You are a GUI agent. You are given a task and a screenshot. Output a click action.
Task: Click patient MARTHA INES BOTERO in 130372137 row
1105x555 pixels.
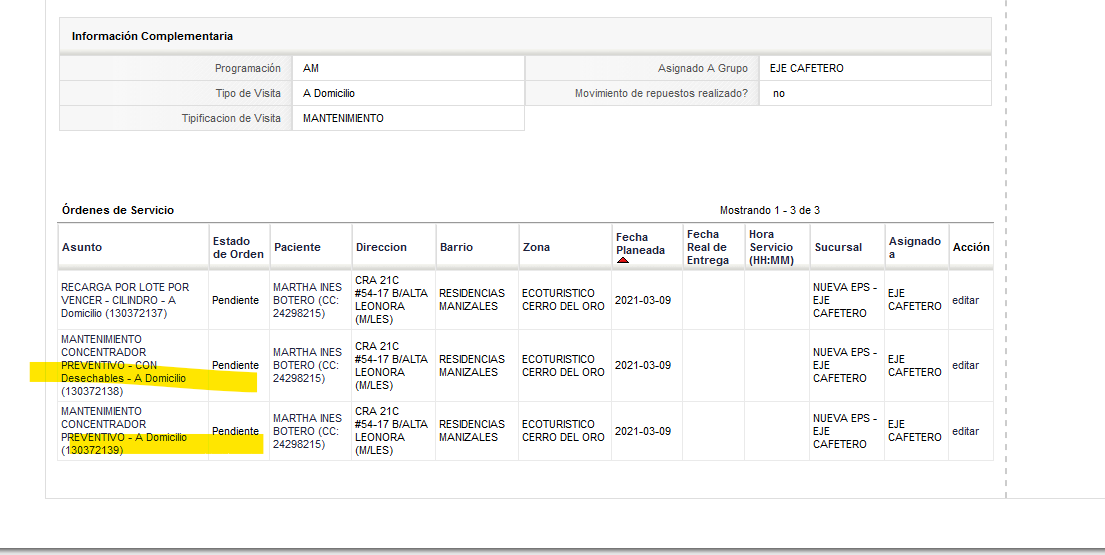click(307, 300)
